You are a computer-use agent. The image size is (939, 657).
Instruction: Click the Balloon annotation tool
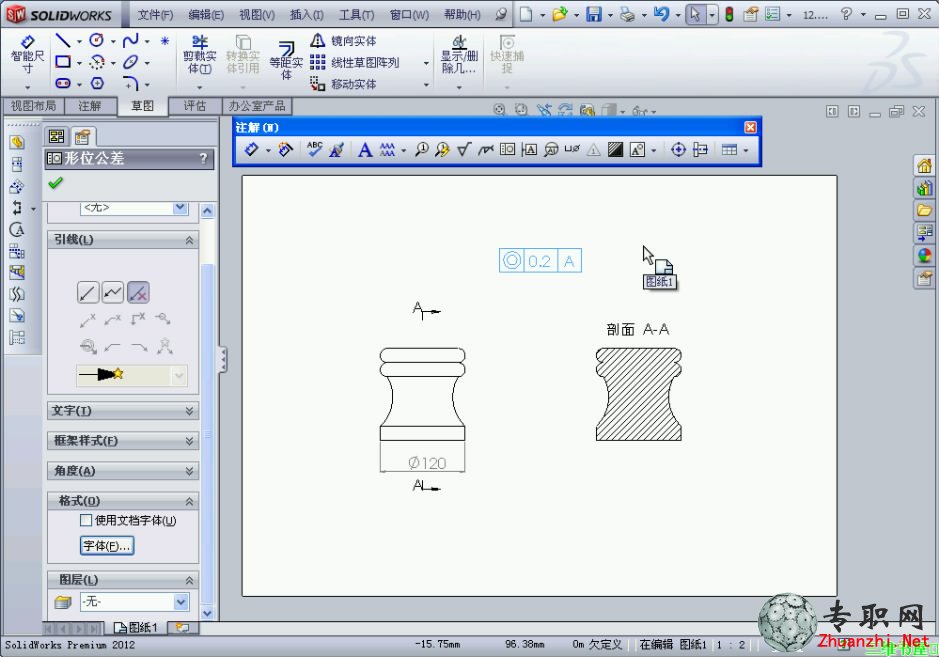coord(422,149)
